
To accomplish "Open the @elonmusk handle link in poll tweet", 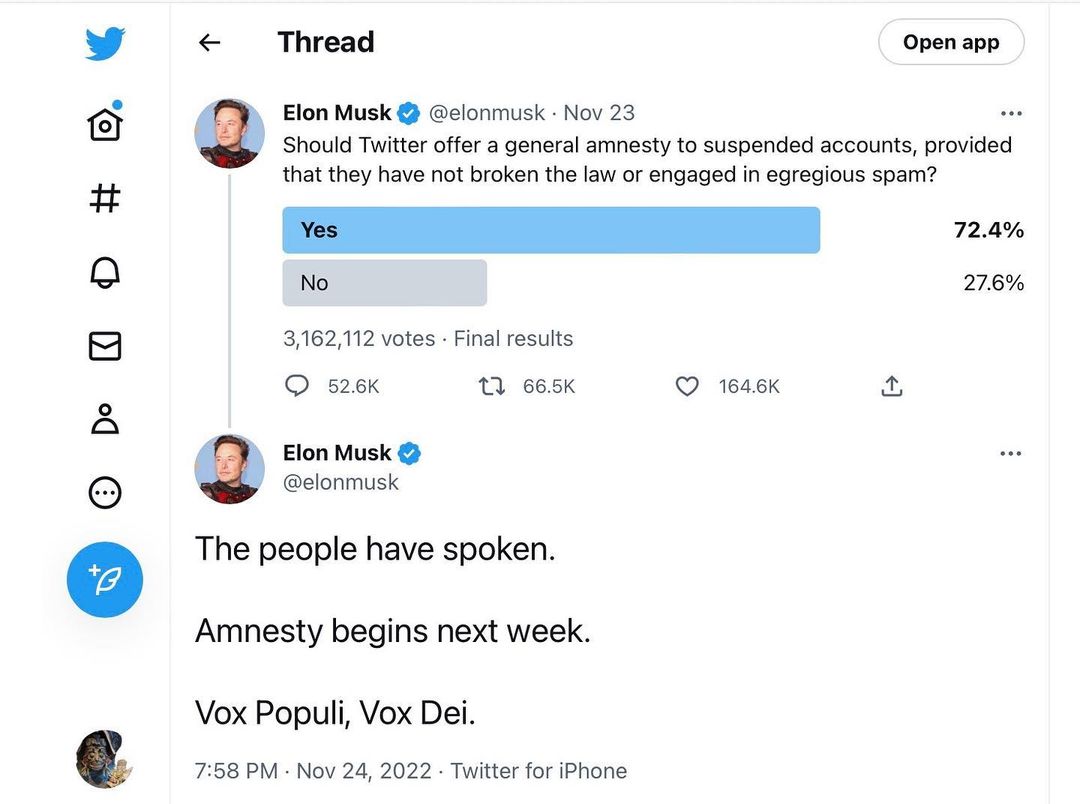I will (x=488, y=113).
